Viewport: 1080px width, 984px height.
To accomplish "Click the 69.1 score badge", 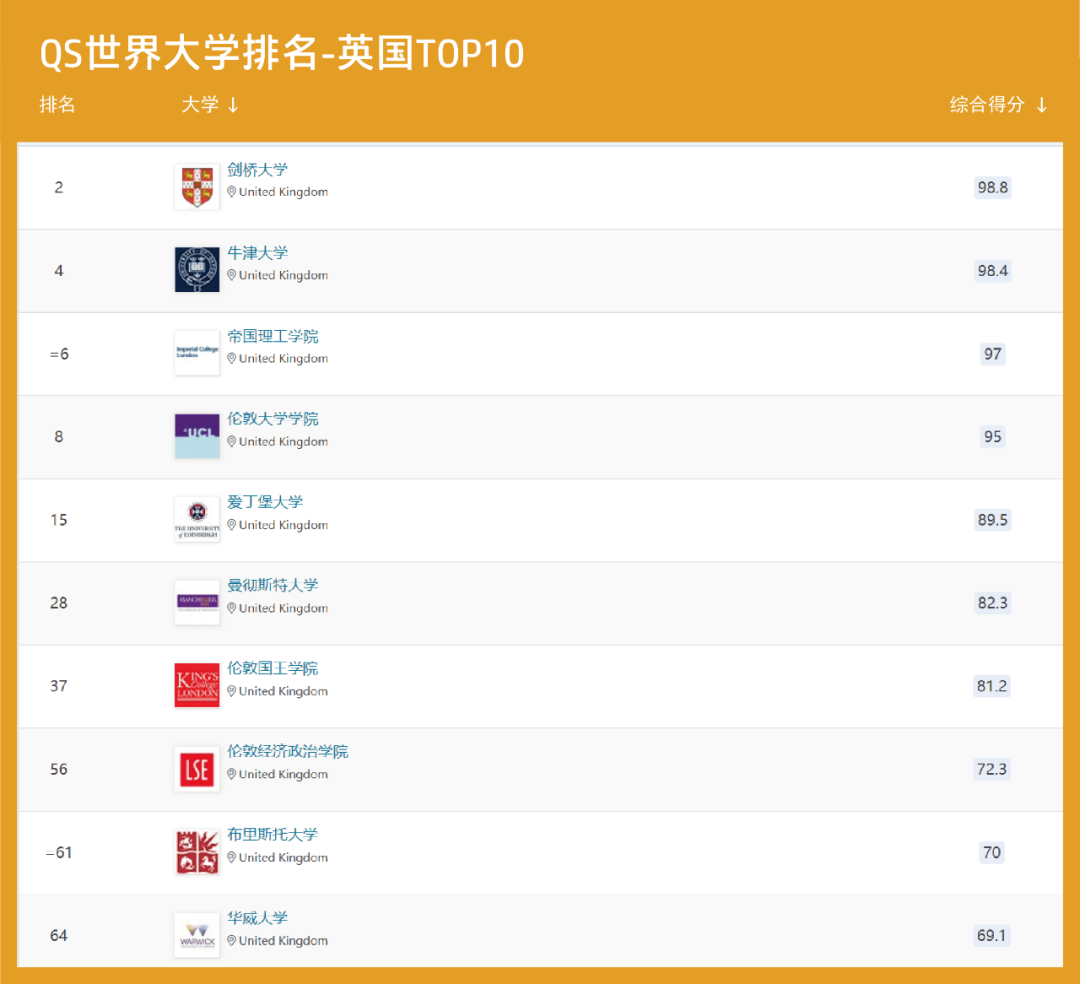I will pyautogui.click(x=992, y=935).
